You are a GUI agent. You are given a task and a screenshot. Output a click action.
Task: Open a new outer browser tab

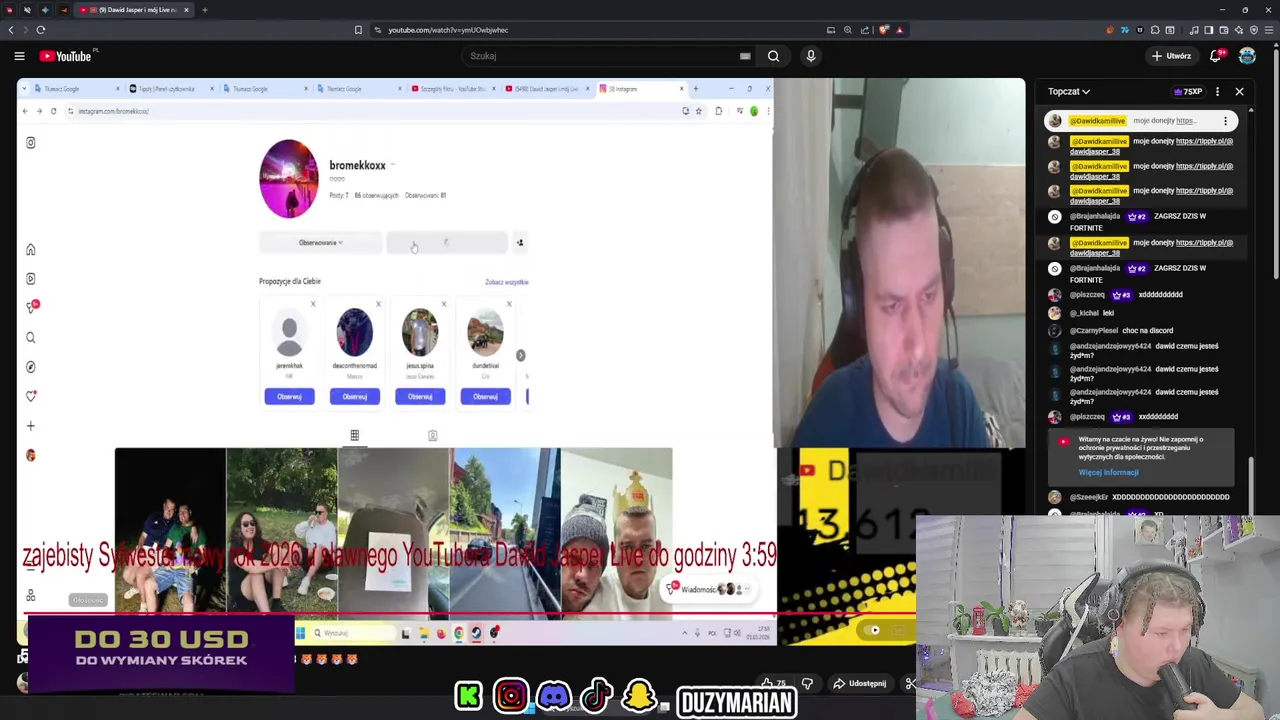click(x=204, y=10)
